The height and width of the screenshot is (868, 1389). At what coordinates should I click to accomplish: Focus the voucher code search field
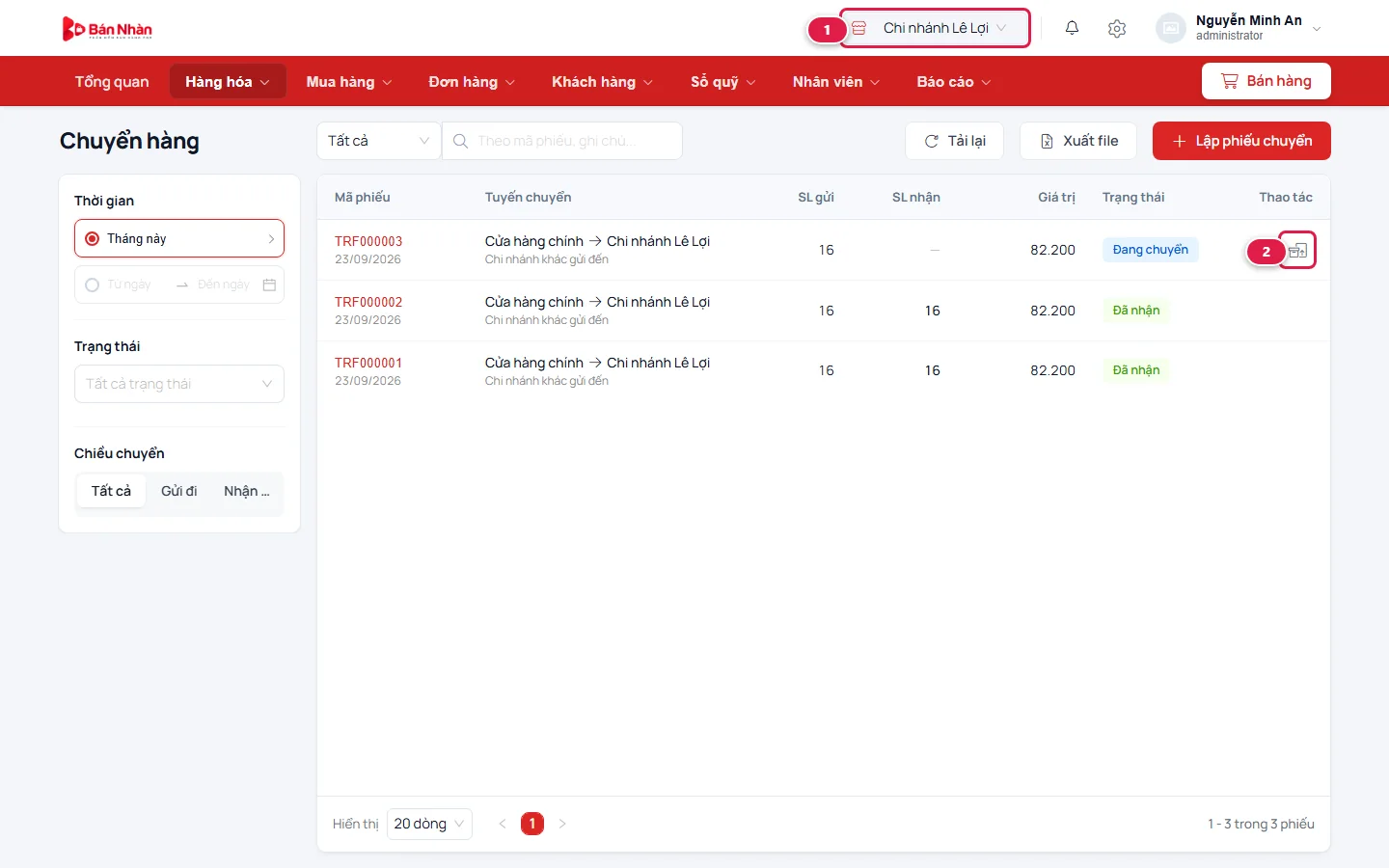562,141
